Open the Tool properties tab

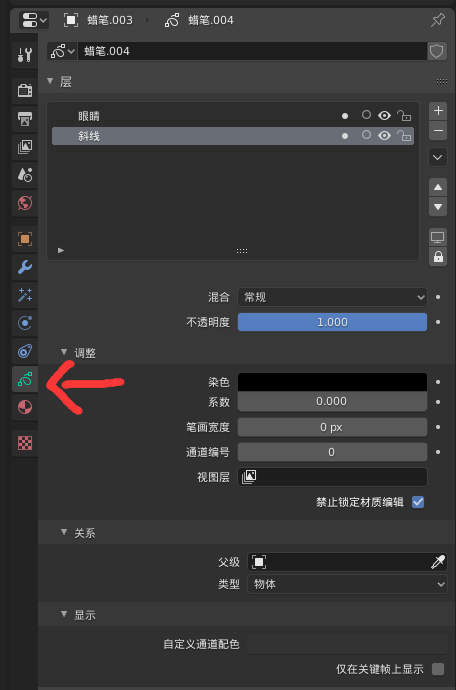(x=25, y=55)
